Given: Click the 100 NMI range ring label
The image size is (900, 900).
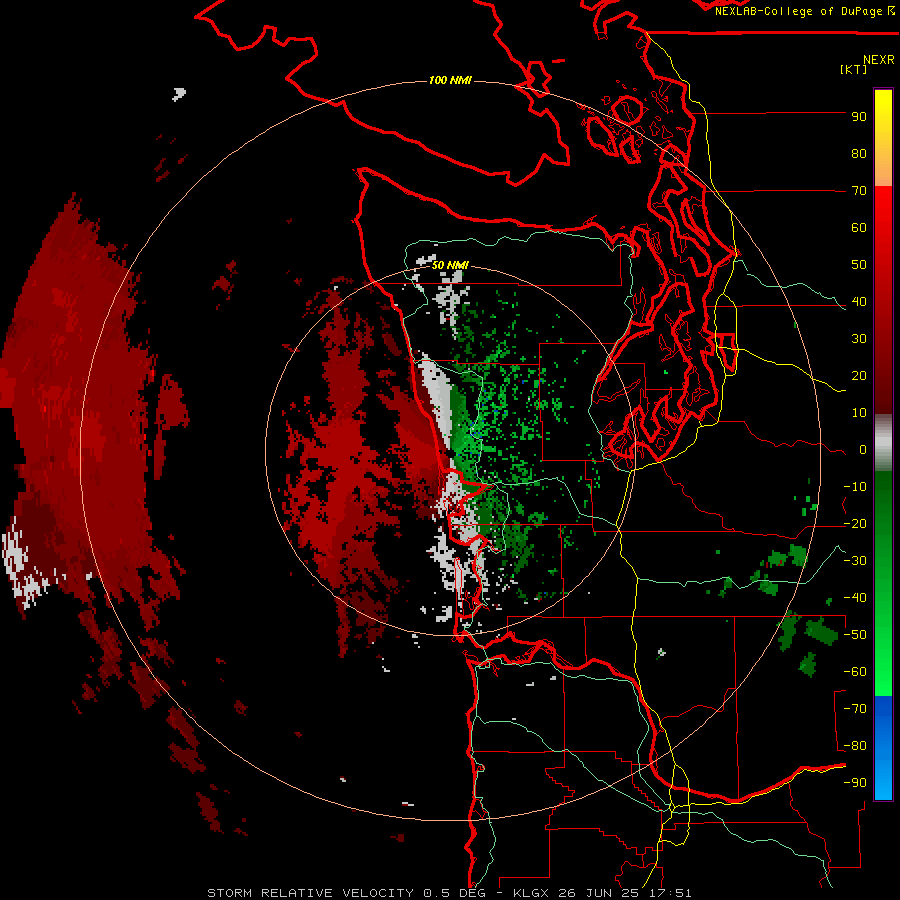Looking at the screenshot, I should click(450, 80).
